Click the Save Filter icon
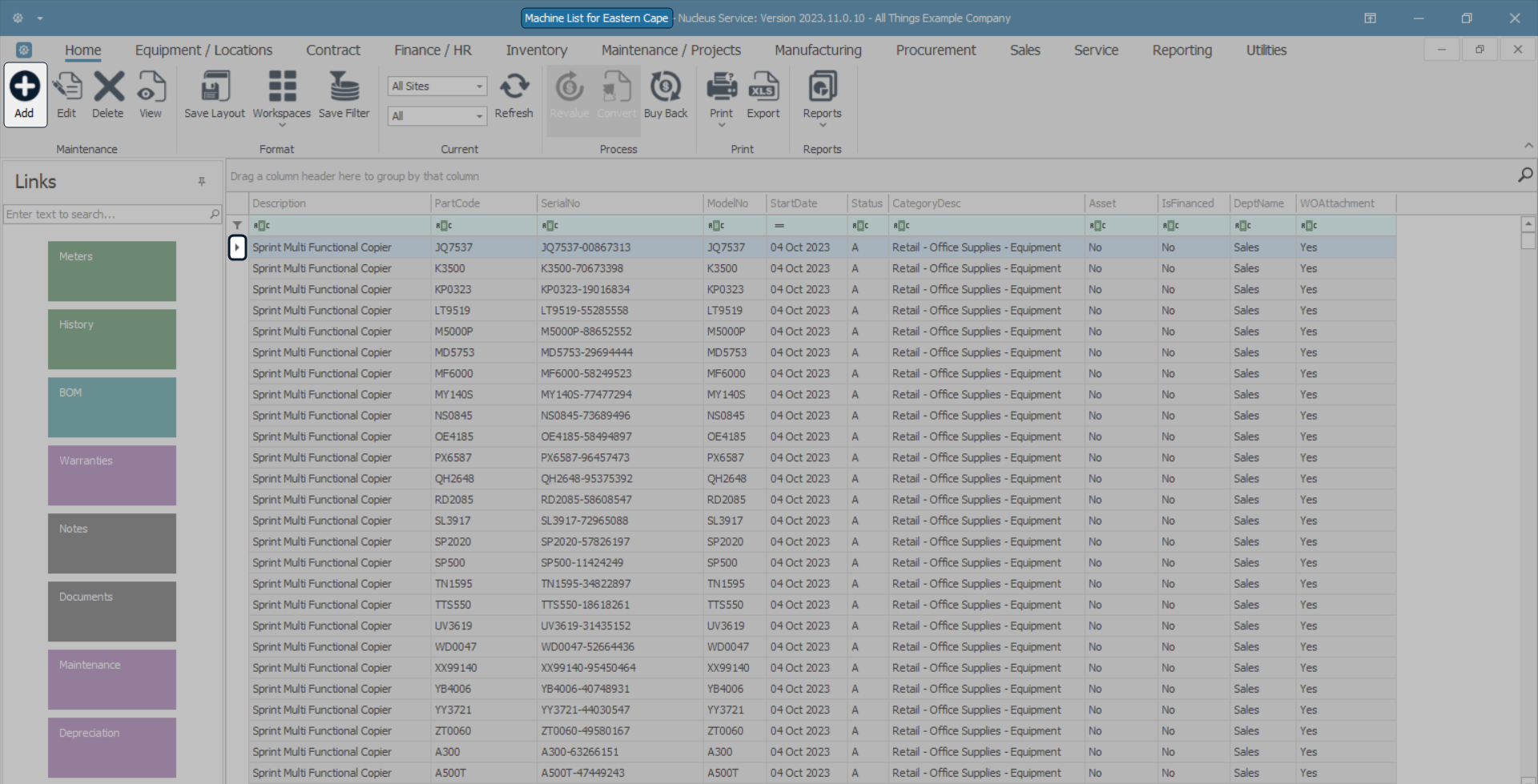1538x784 pixels. [x=344, y=86]
